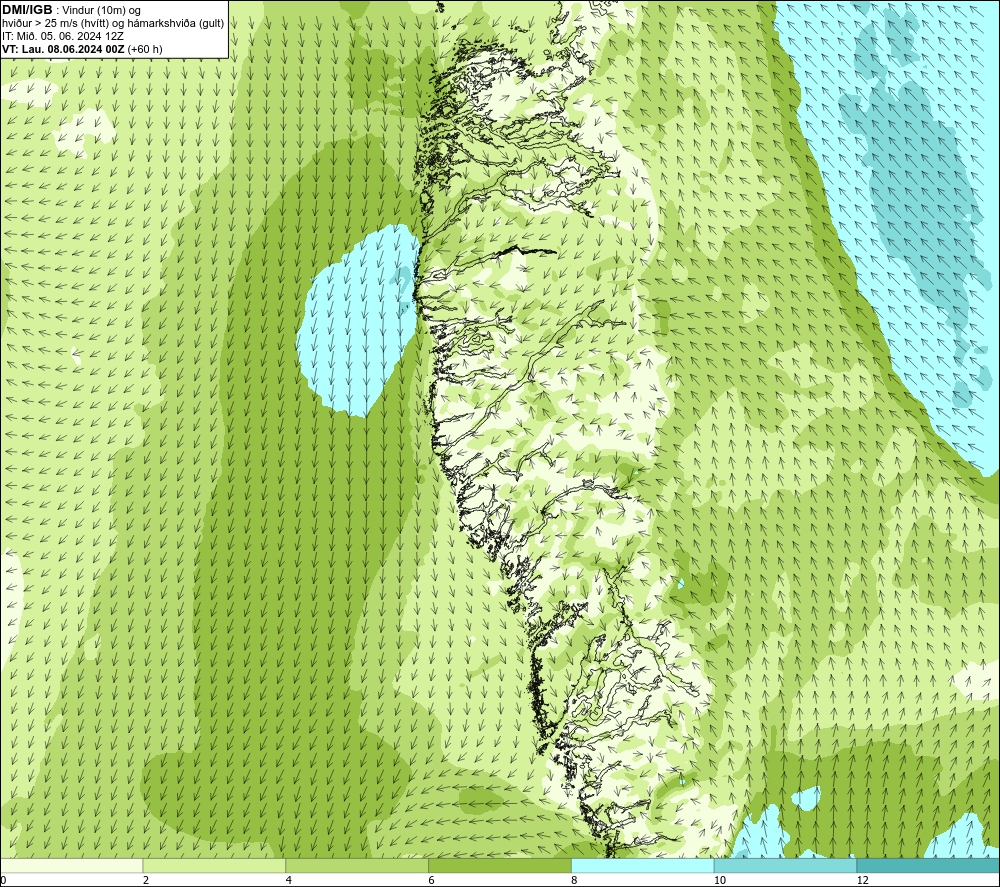The image size is (1000, 887).
Task: Select the 4–6 m/s green color band
Action: (357, 865)
